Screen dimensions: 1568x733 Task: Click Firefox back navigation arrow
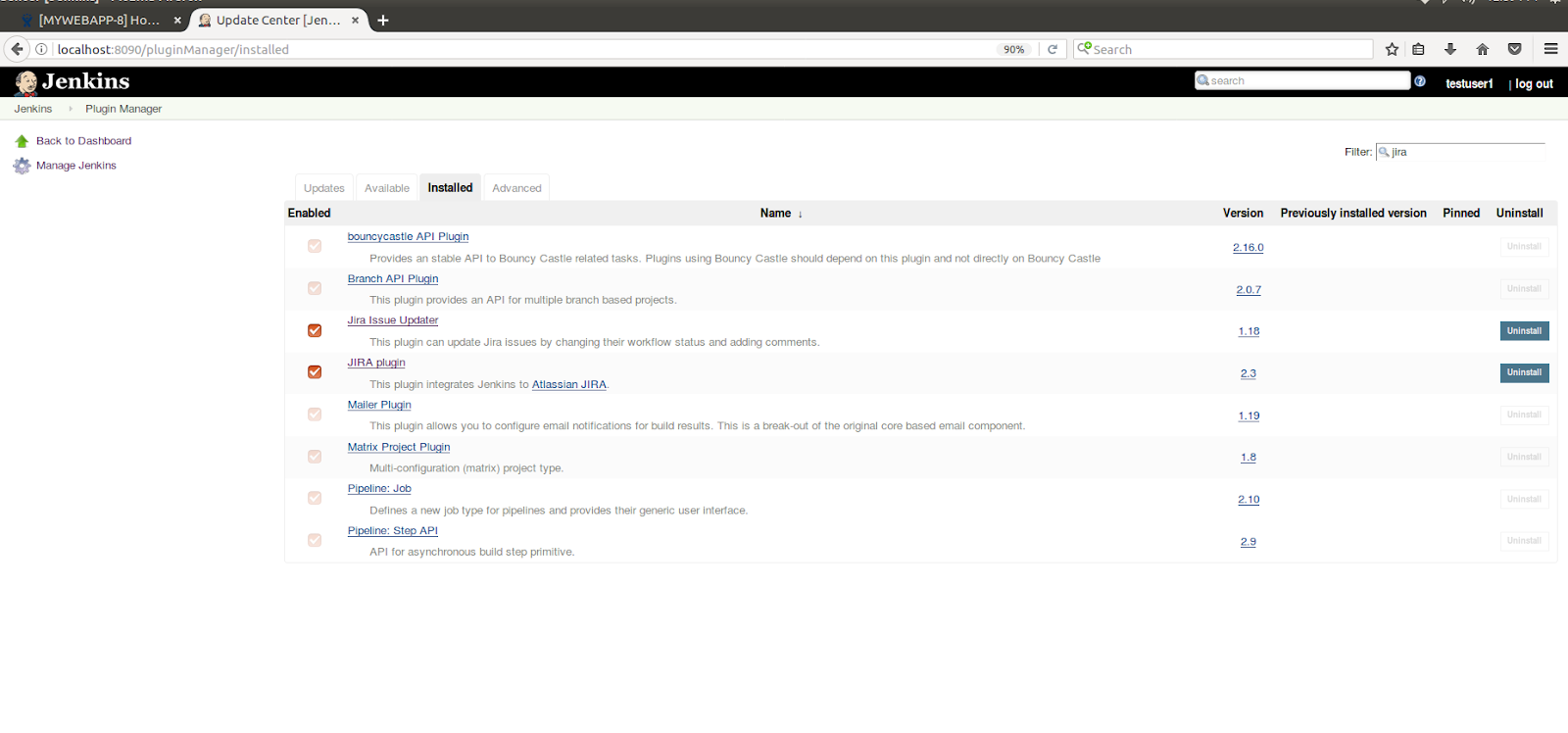[x=17, y=49]
